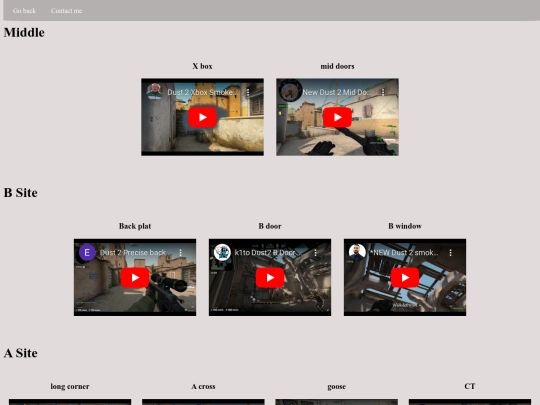Click the mid doors label

[x=338, y=66]
